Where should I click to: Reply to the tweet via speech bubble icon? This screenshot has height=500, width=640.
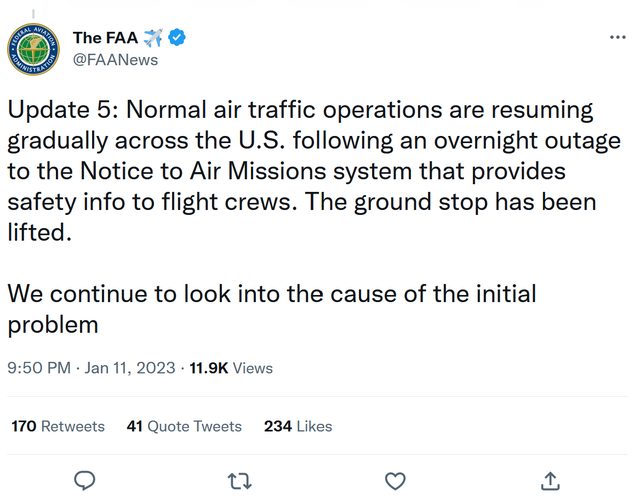pyautogui.click(x=86, y=481)
